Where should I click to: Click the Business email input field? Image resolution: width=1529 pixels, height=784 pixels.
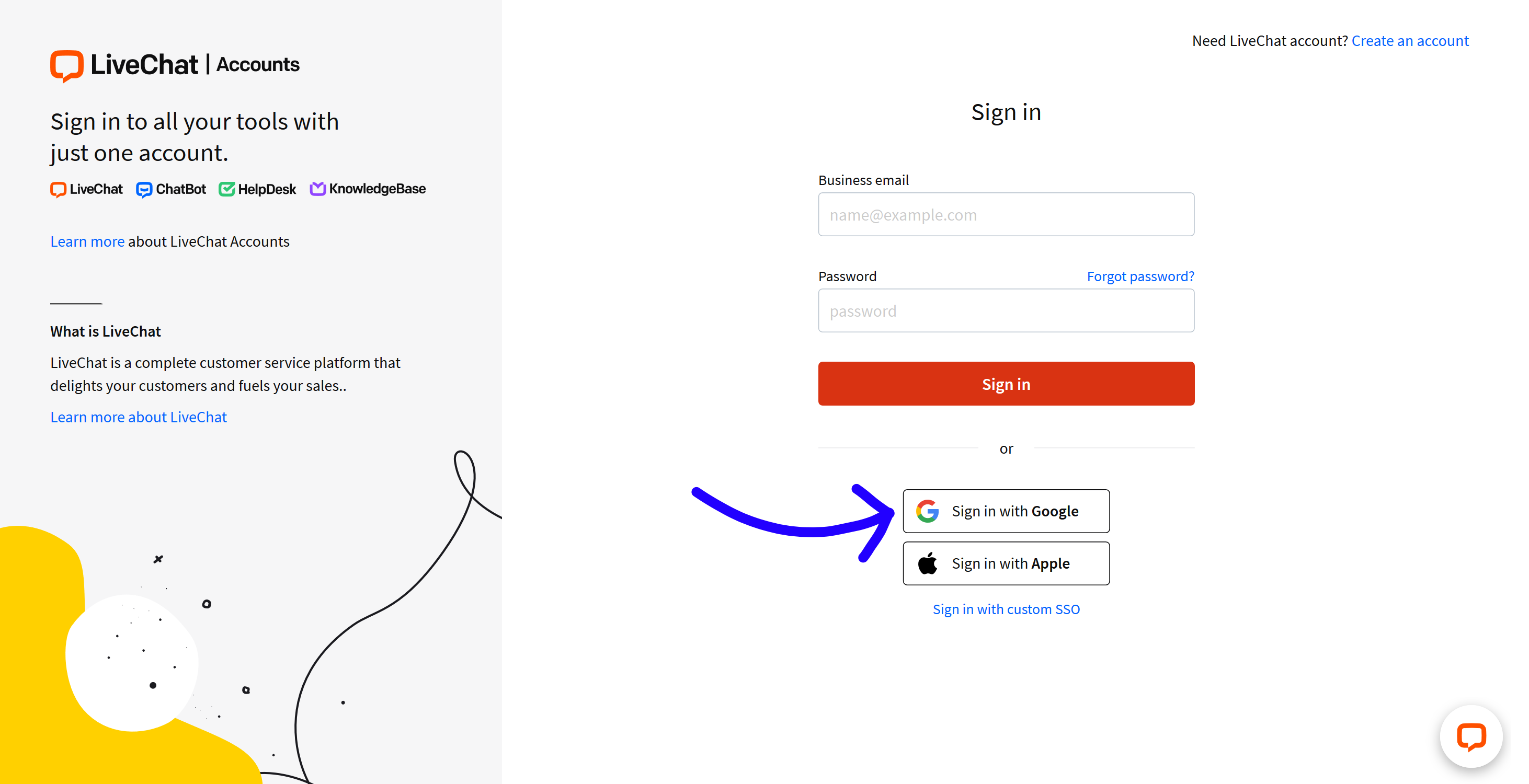1006,214
